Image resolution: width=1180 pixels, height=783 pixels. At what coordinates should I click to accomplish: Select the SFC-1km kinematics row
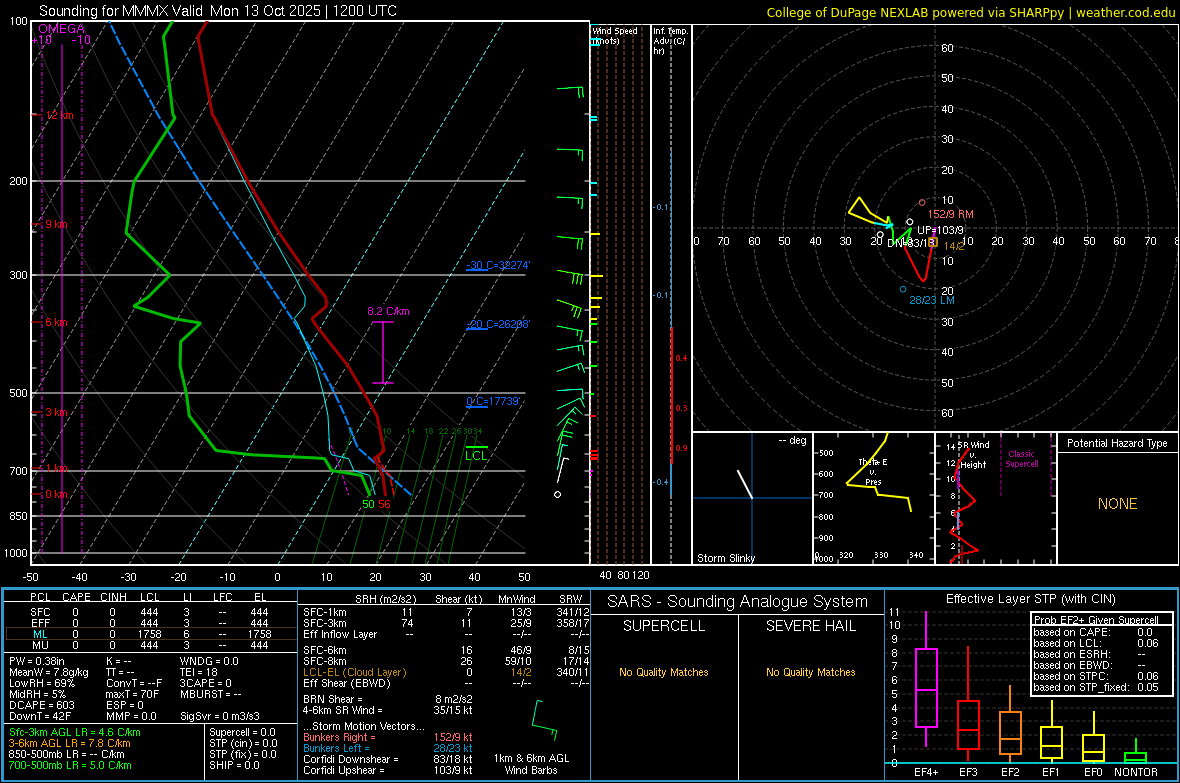tap(446, 612)
